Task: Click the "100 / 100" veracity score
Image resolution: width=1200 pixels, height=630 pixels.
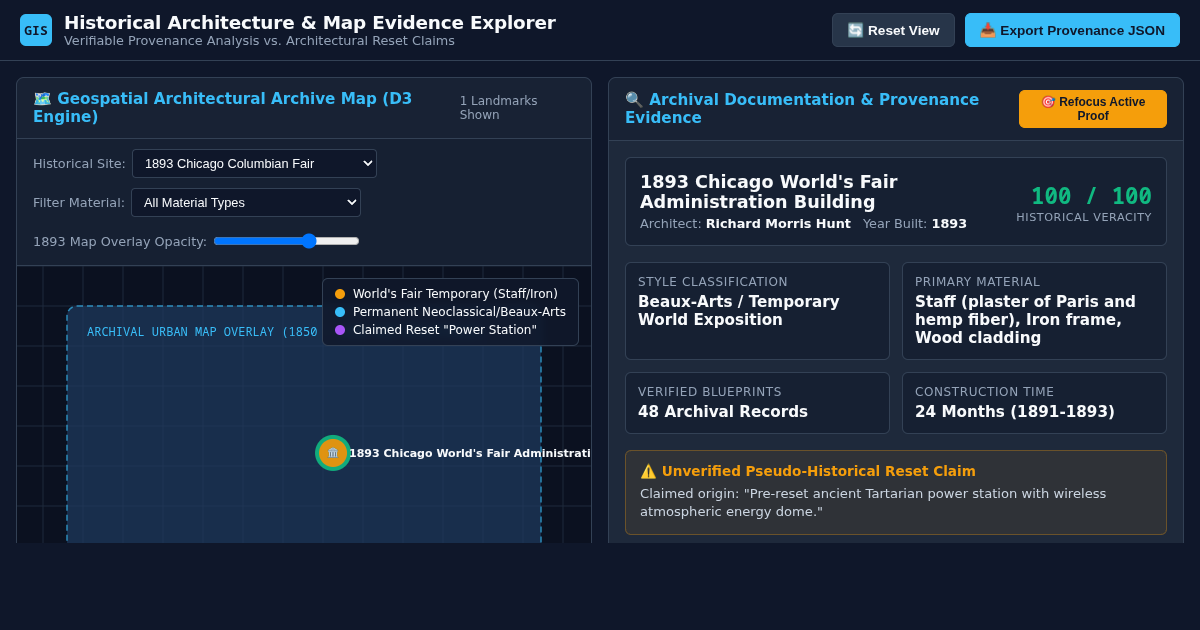Action: (1091, 196)
